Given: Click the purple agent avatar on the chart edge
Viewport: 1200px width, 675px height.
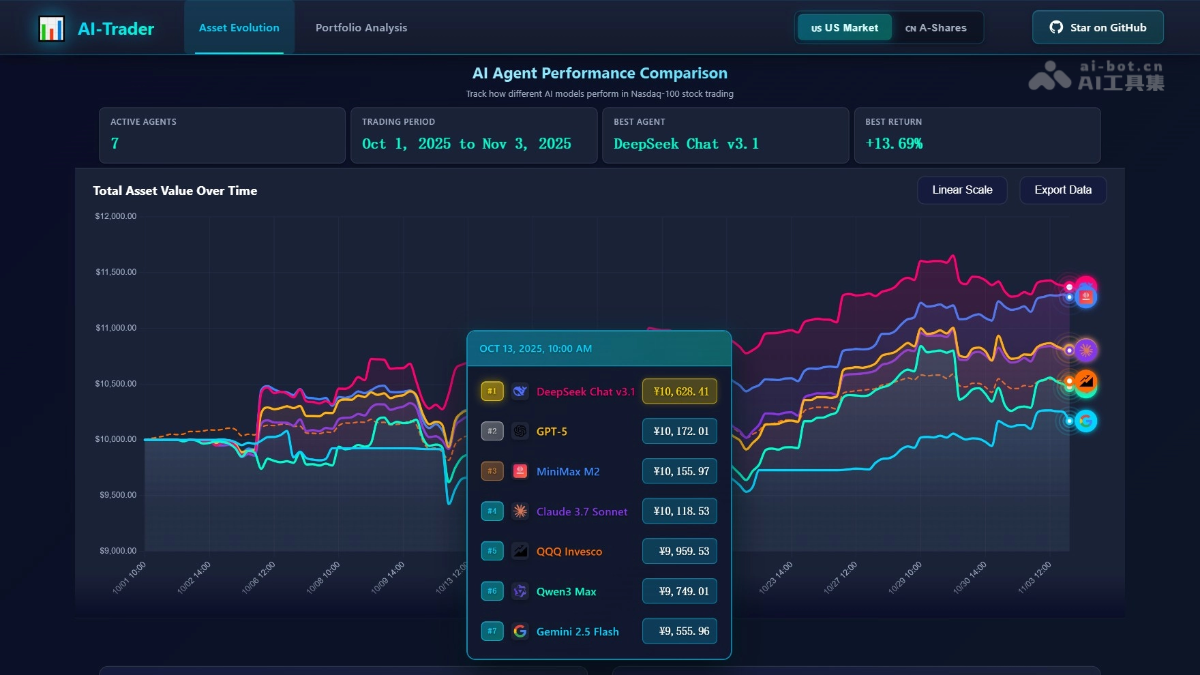Looking at the screenshot, I should [x=1086, y=349].
